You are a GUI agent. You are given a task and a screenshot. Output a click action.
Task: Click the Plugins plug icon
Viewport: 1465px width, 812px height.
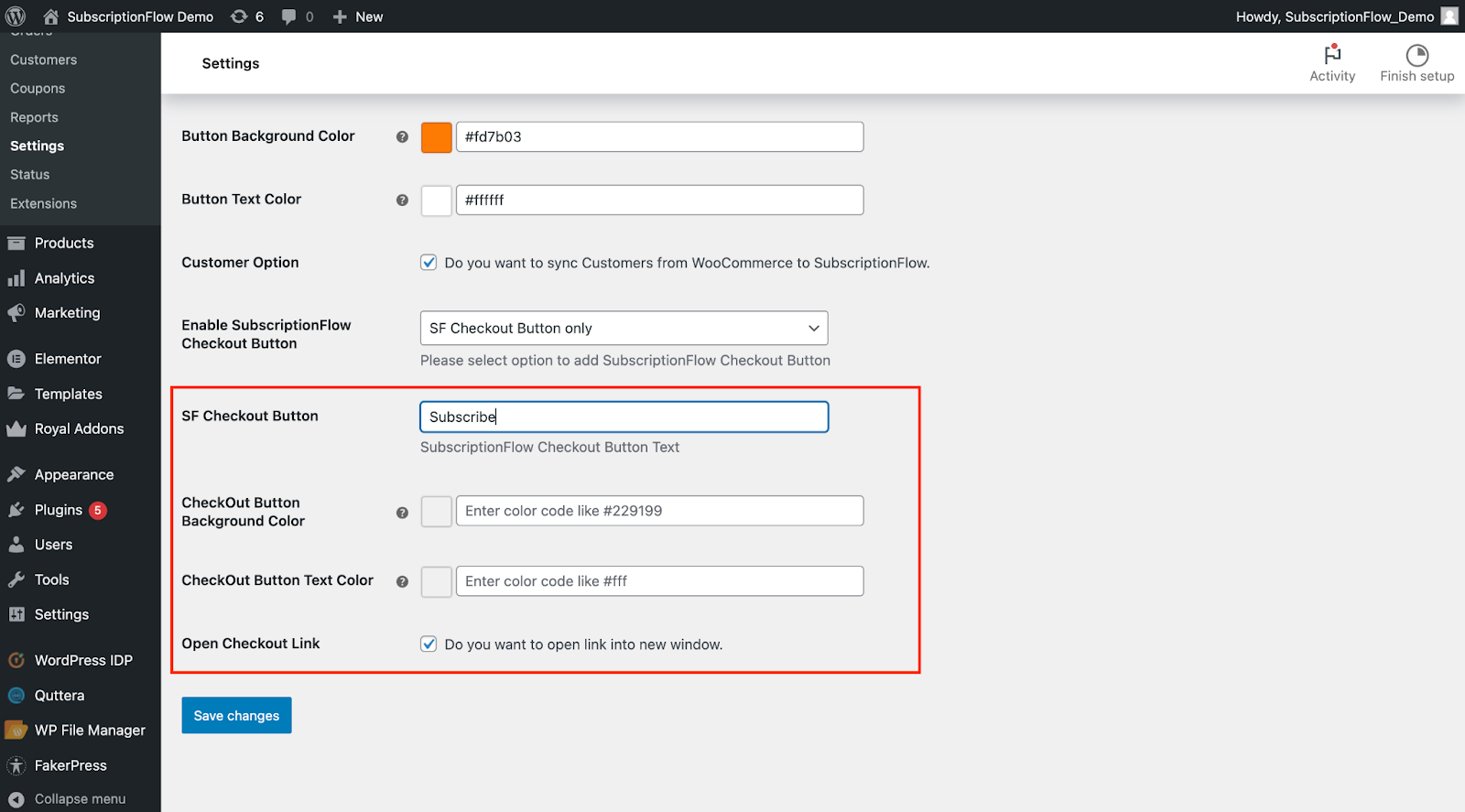[x=16, y=510]
